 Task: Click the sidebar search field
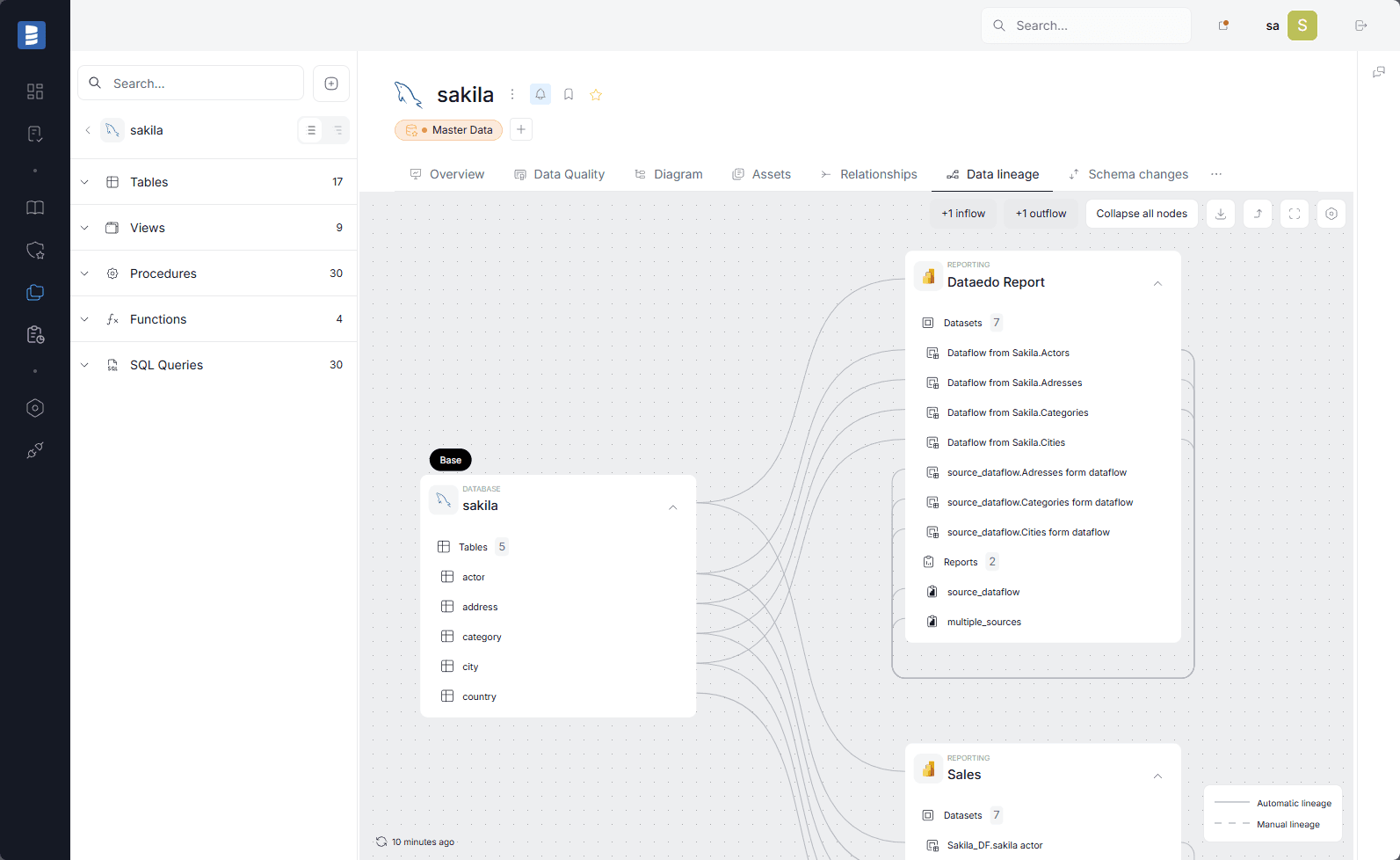[191, 84]
